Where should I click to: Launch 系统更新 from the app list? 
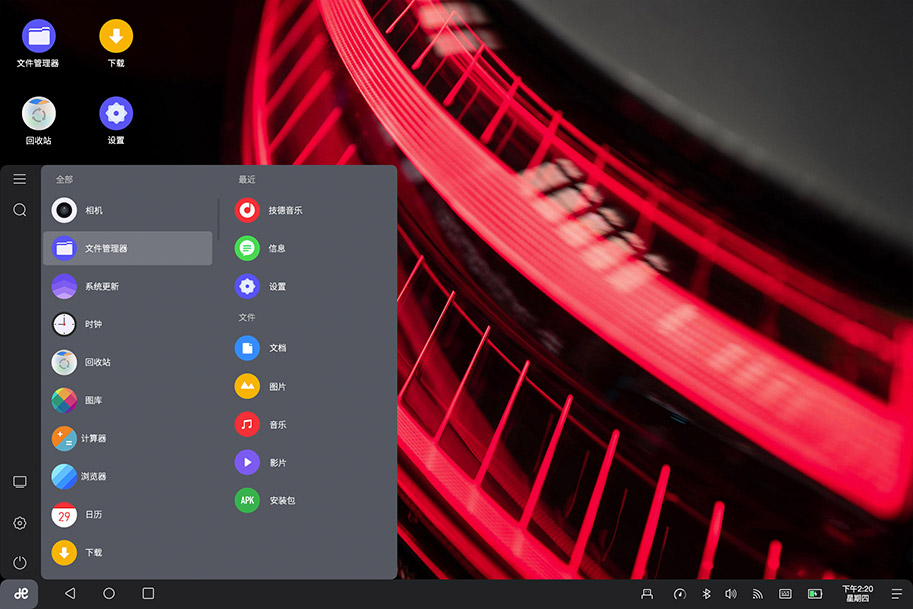100,287
